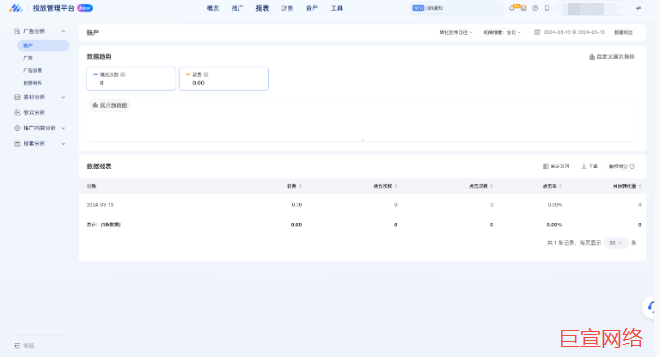
Task: Select 账户 in the sidebar
Action: click(43, 45)
